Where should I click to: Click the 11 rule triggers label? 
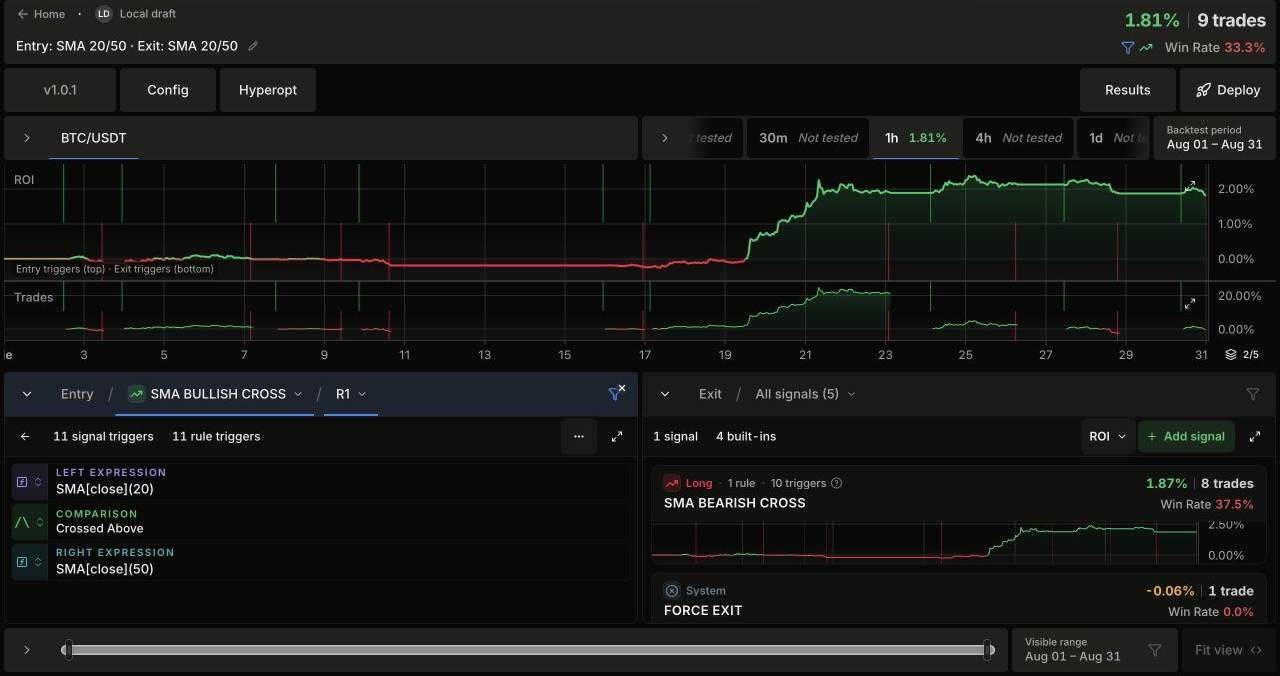point(216,436)
